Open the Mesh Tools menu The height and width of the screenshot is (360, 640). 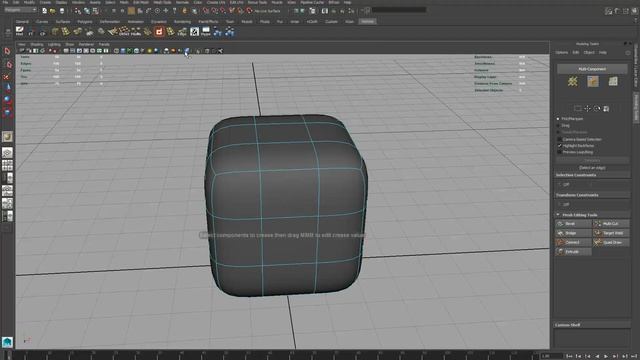tap(162, 2)
